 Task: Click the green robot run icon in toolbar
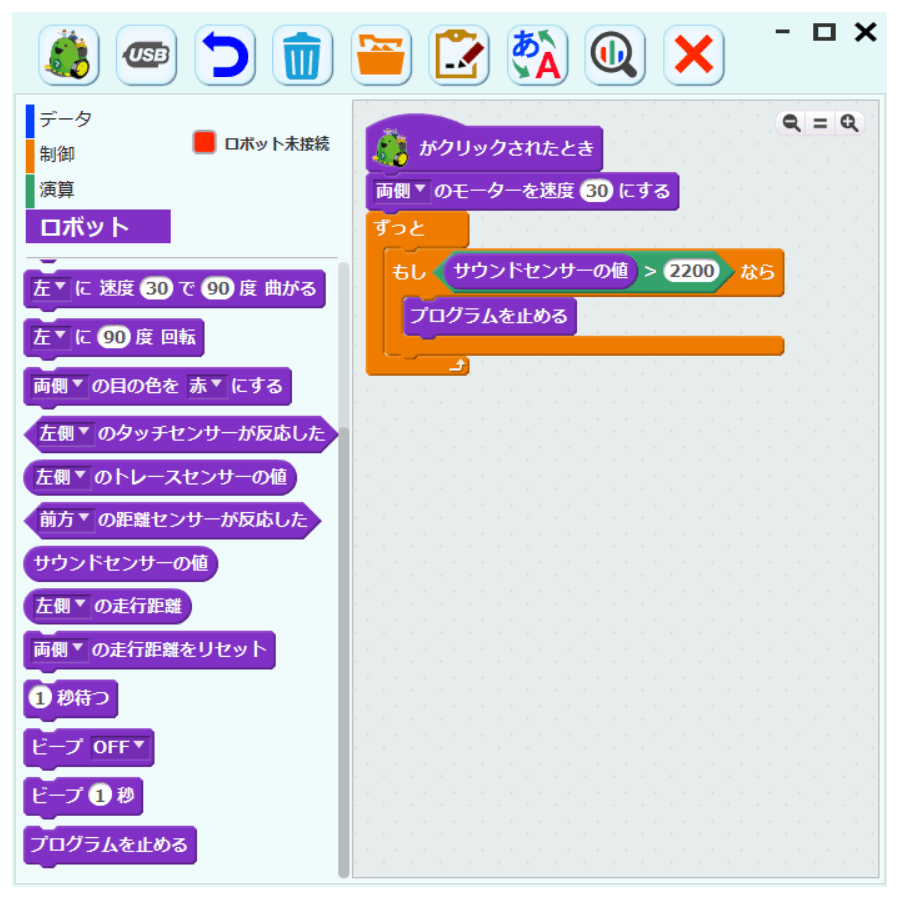(69, 55)
